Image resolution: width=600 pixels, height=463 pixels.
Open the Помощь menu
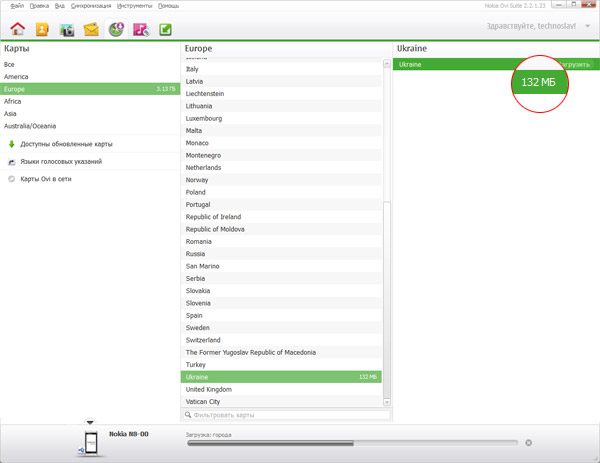point(169,6)
